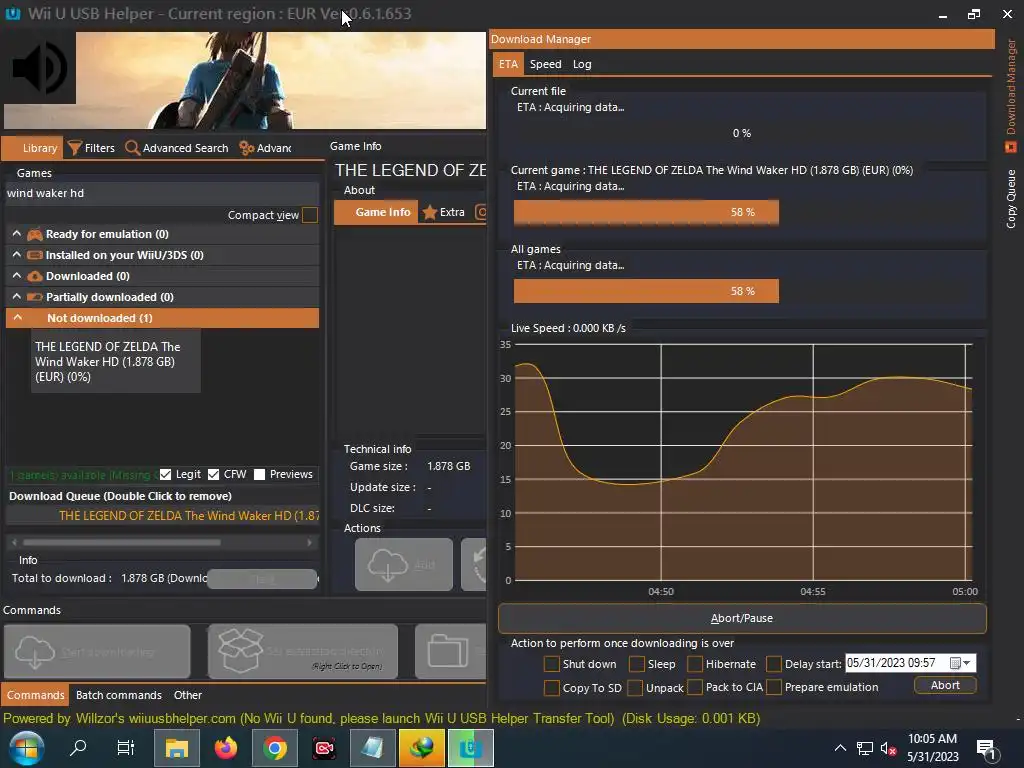Screen dimensions: 1024x768
Task: Tick the Pack to CIA checkbox
Action: [x=695, y=688]
